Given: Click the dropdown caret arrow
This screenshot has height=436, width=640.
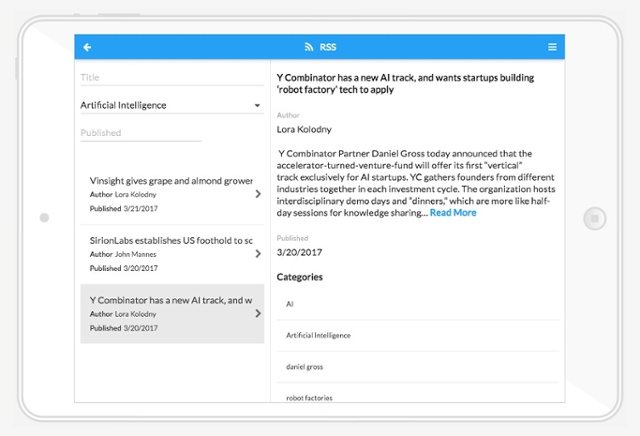Looking at the screenshot, I should [x=257, y=105].
